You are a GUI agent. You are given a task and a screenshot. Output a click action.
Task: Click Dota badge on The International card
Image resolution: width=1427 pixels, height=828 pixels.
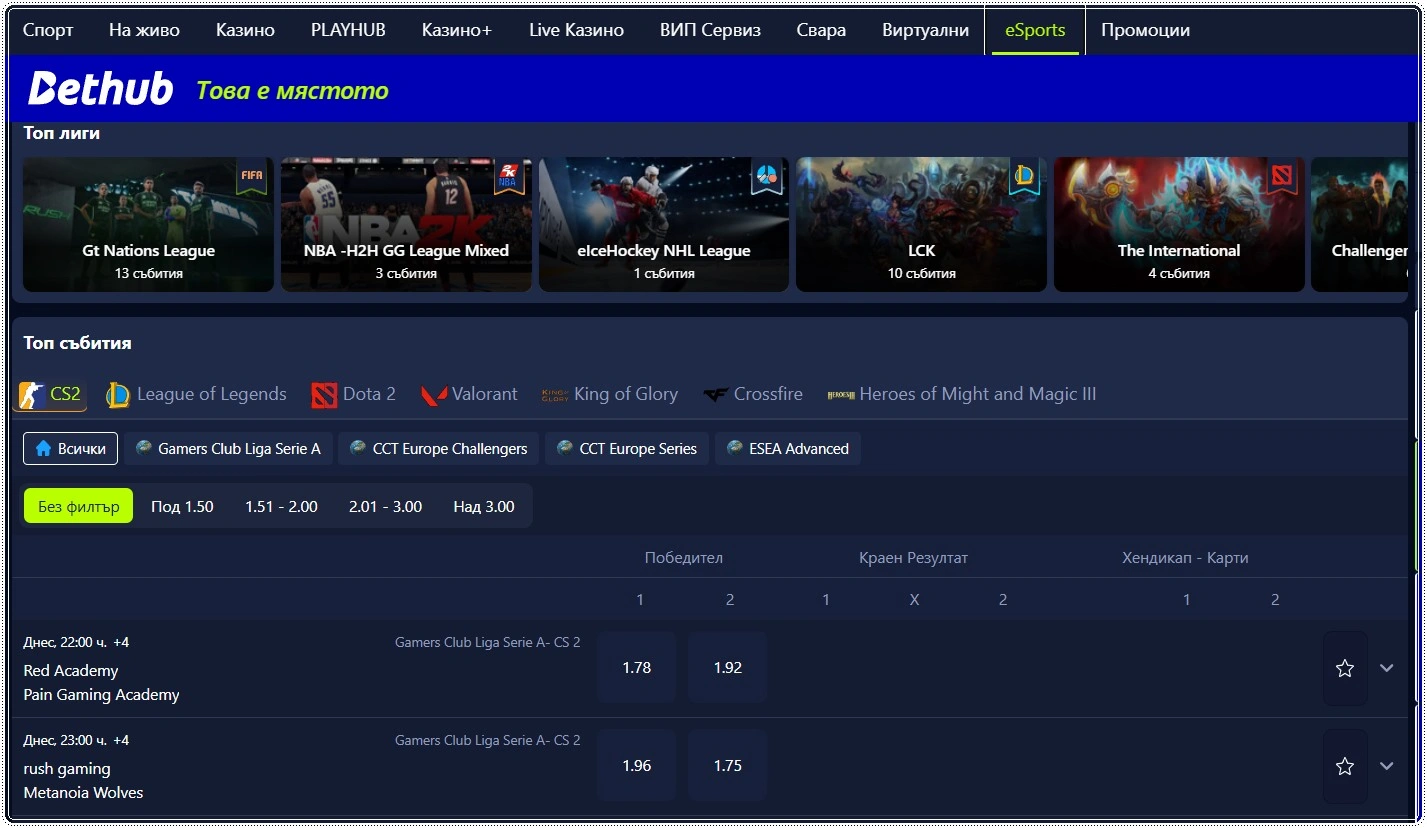[x=1282, y=176]
